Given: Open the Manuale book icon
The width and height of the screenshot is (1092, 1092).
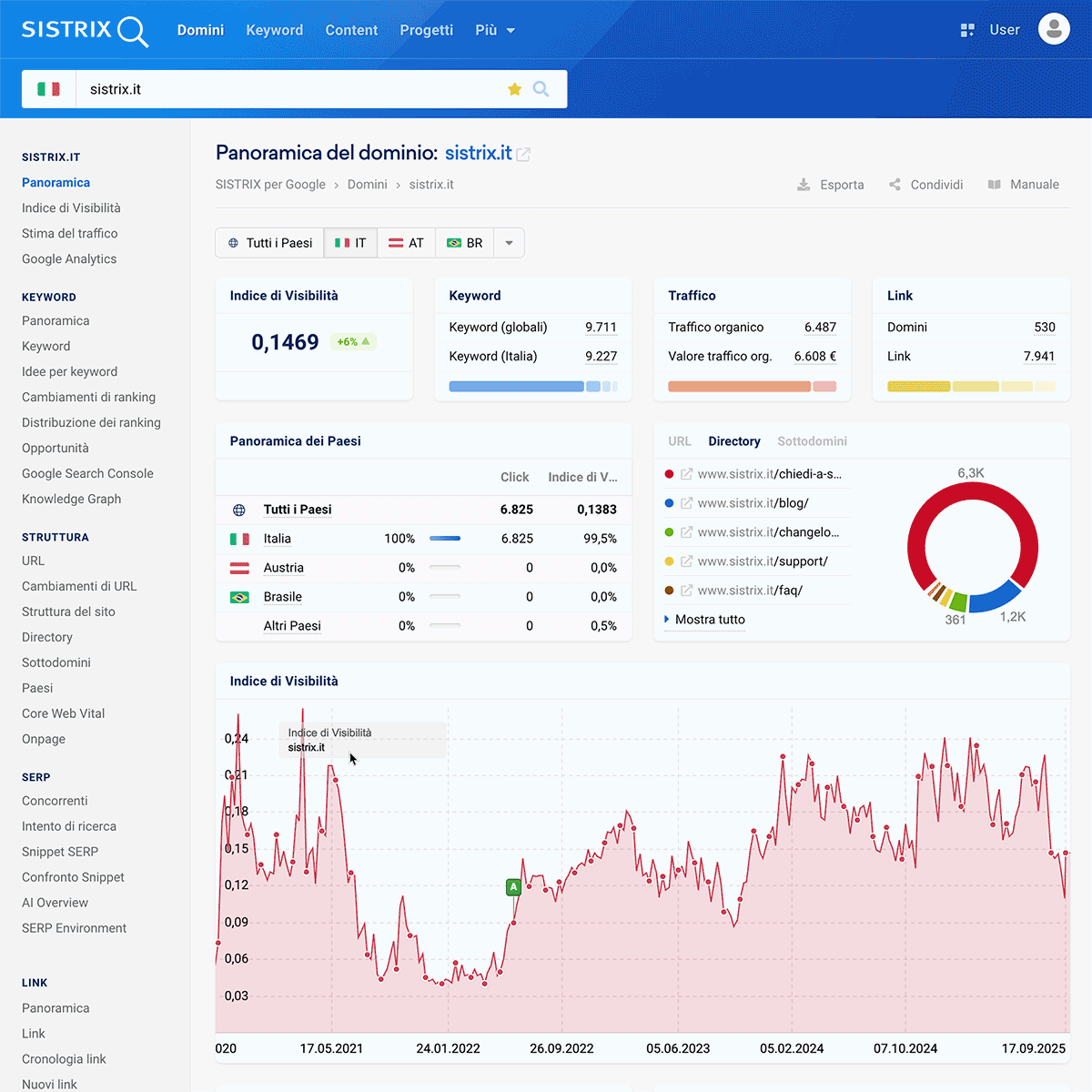Looking at the screenshot, I should point(995,185).
